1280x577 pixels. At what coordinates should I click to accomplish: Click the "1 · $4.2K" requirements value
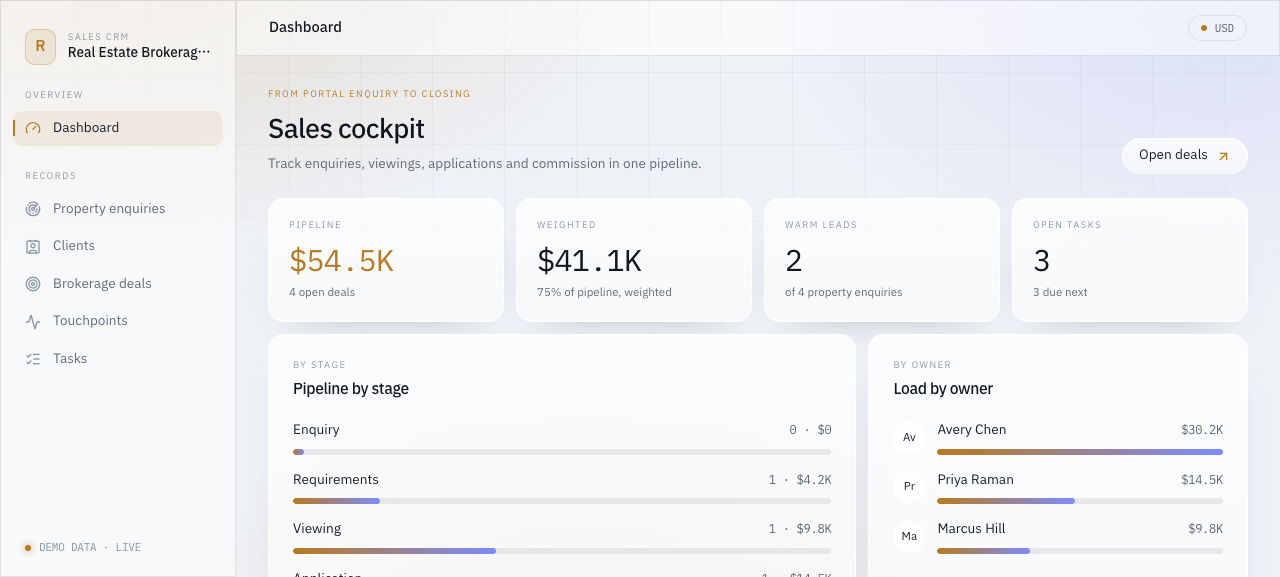(800, 480)
